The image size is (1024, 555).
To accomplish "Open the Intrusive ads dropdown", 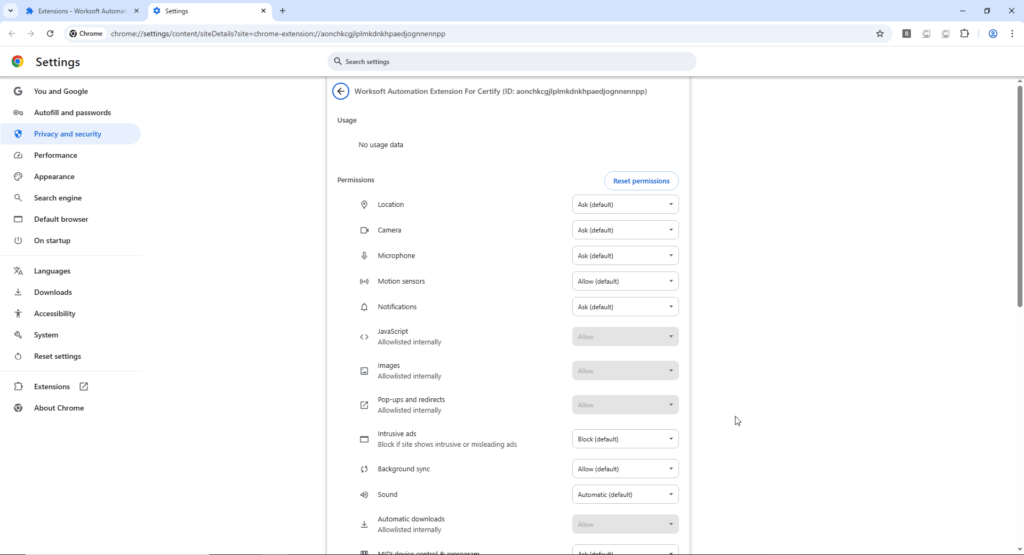I will pyautogui.click(x=625, y=439).
